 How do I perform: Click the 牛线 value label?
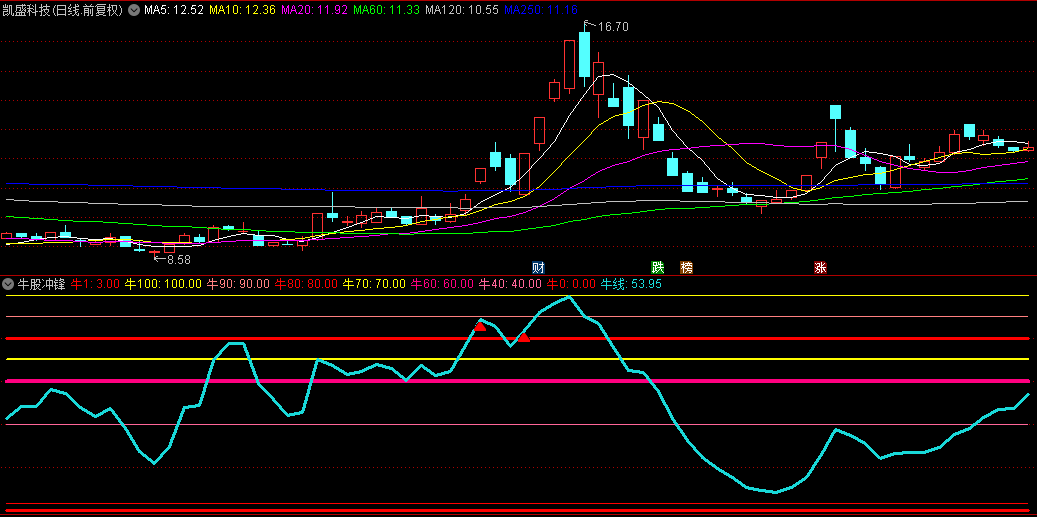click(630, 284)
